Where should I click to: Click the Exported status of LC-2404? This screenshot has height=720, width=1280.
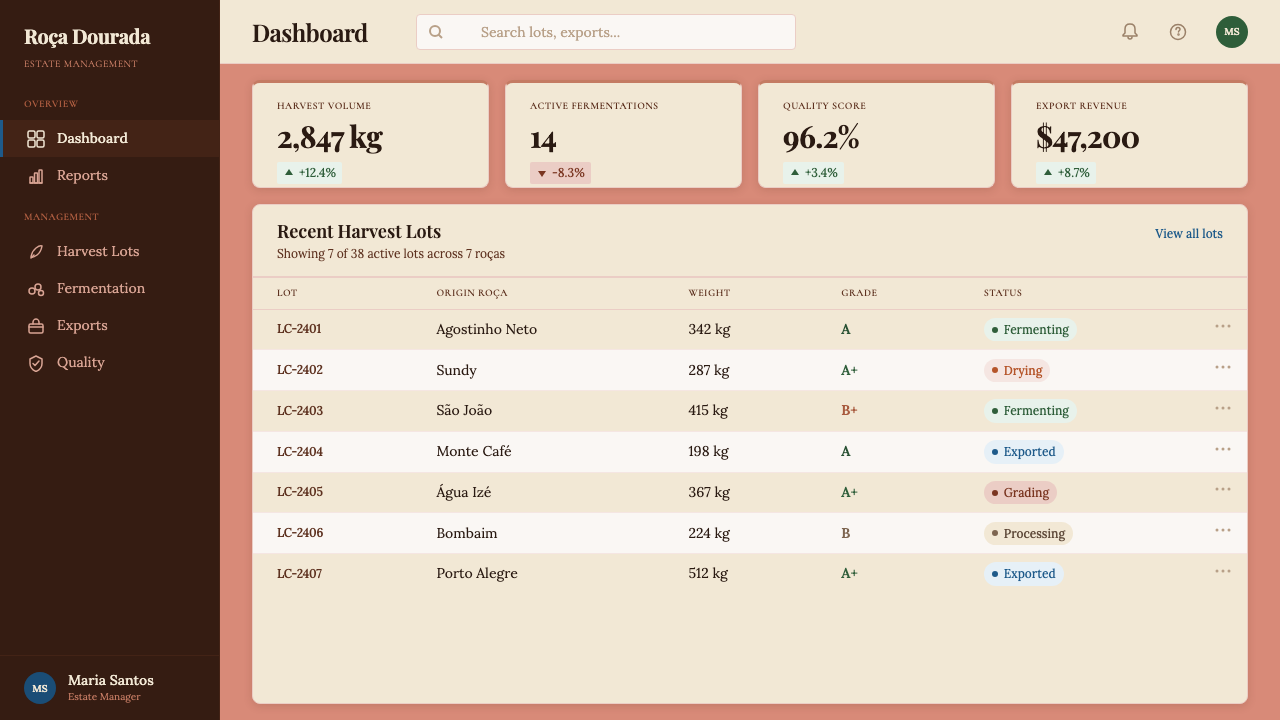tap(1024, 452)
